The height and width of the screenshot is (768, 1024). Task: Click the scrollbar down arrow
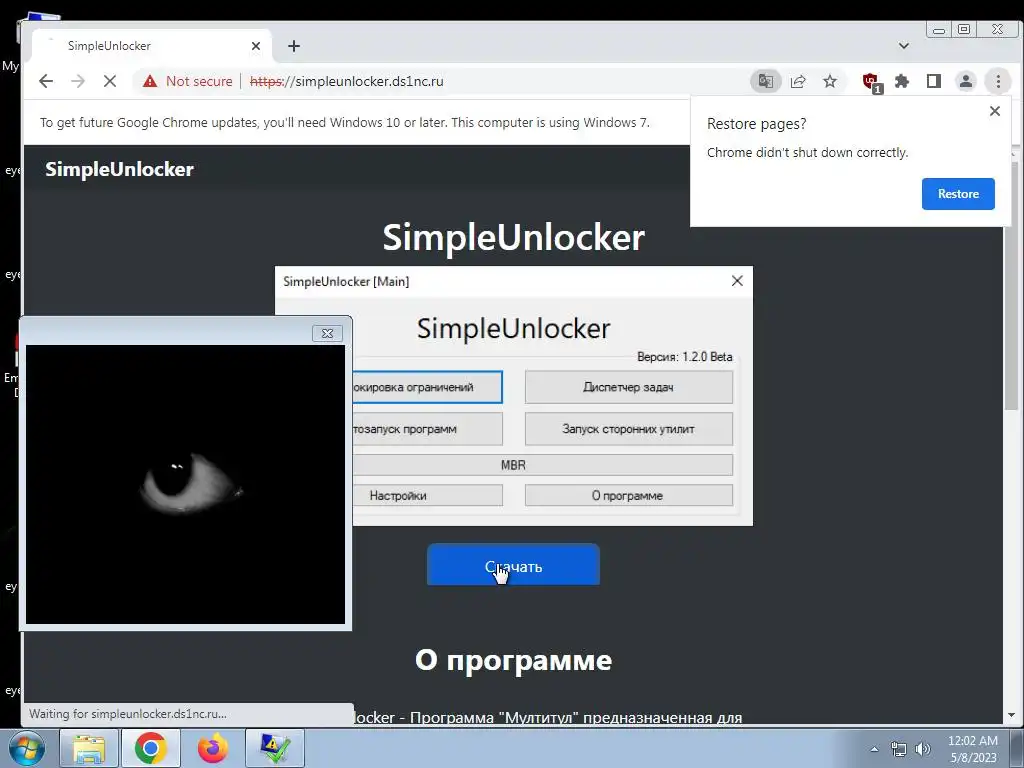pyautogui.click(x=1012, y=715)
